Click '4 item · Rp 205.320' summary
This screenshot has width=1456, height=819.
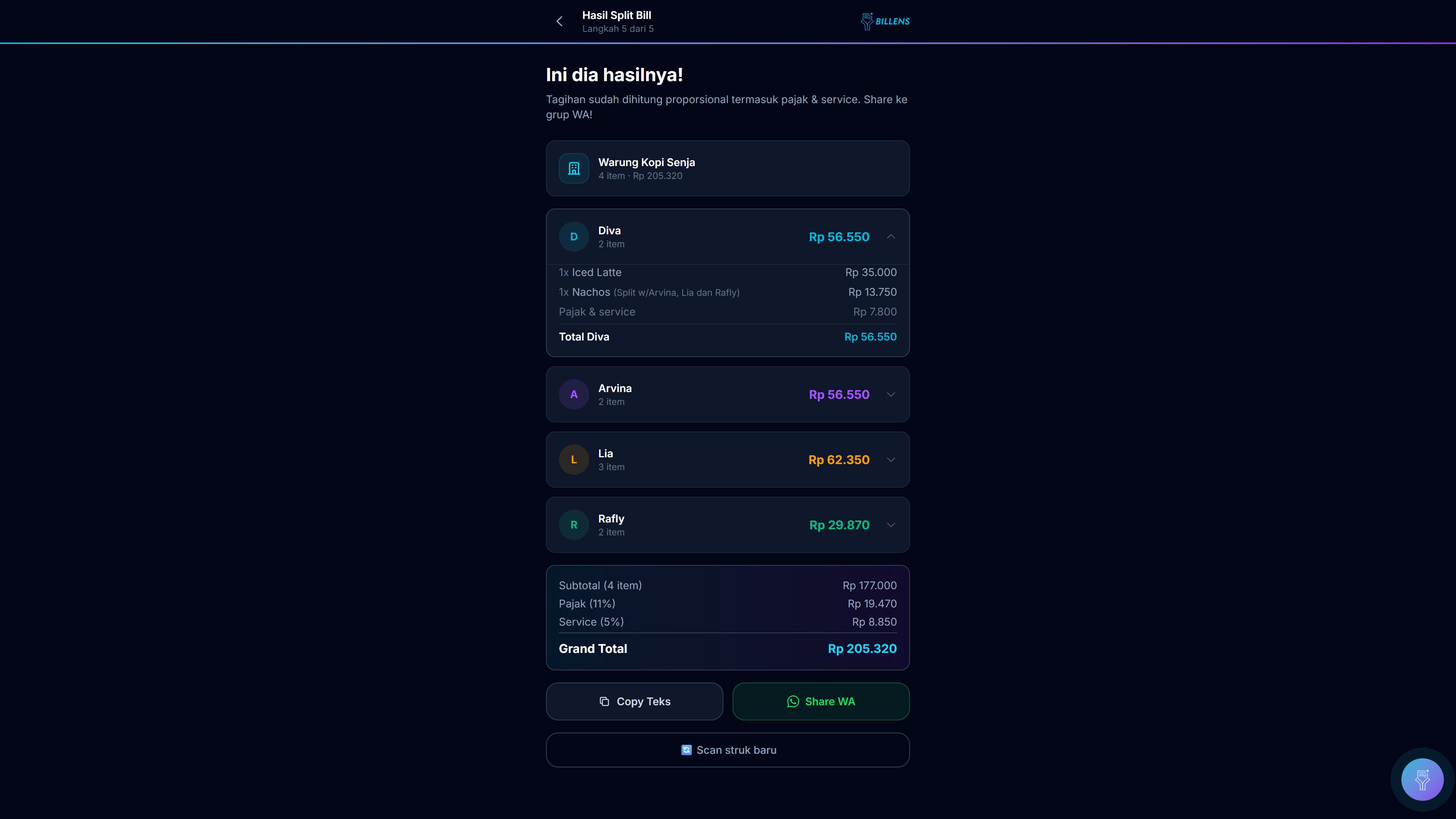tap(640, 176)
